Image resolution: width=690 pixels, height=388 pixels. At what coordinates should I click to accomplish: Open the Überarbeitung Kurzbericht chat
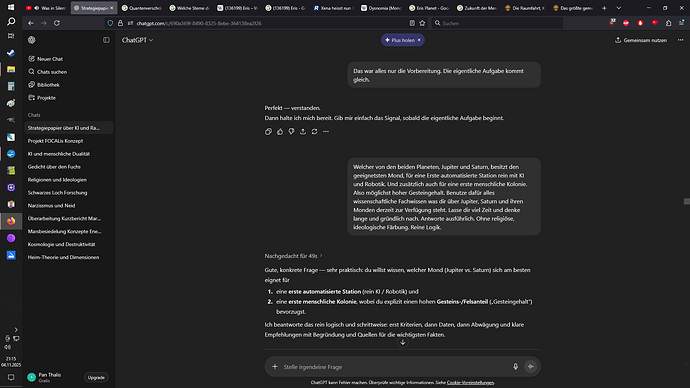click(x=68, y=218)
